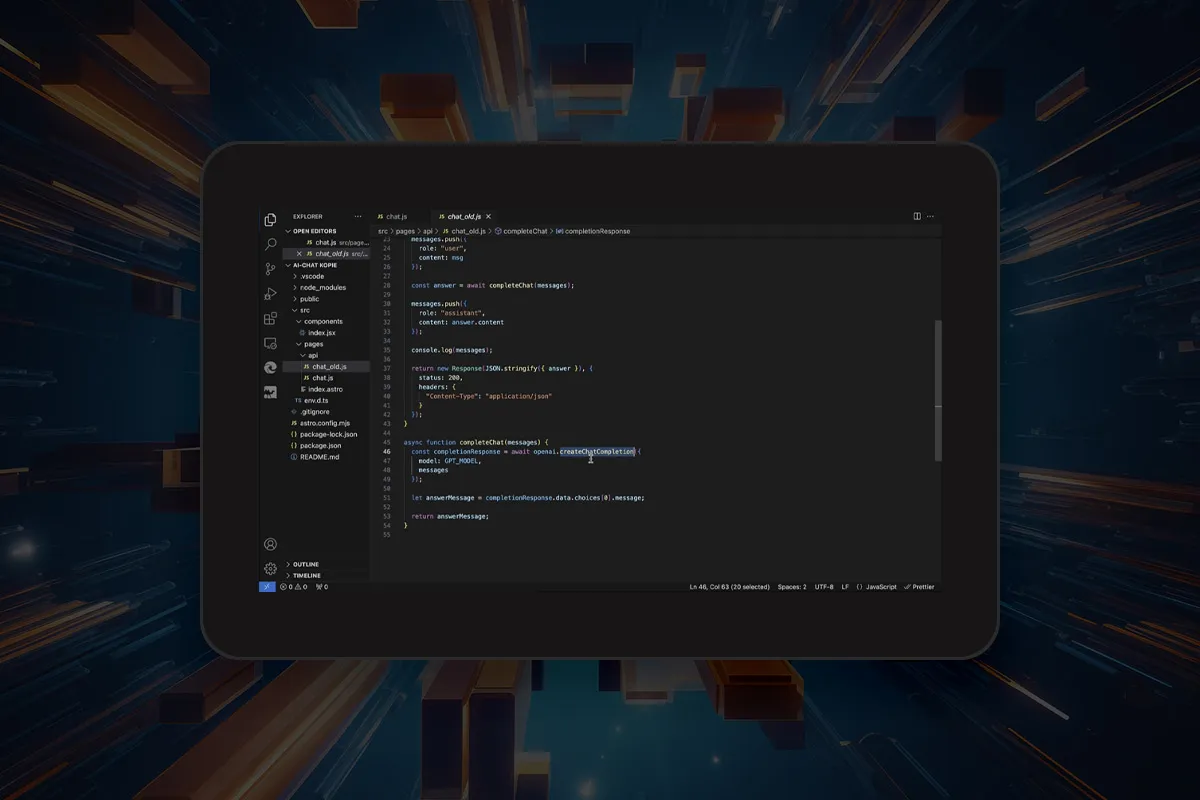Image resolution: width=1200 pixels, height=800 pixels.
Task: Open the Extensions view
Action: click(x=270, y=318)
